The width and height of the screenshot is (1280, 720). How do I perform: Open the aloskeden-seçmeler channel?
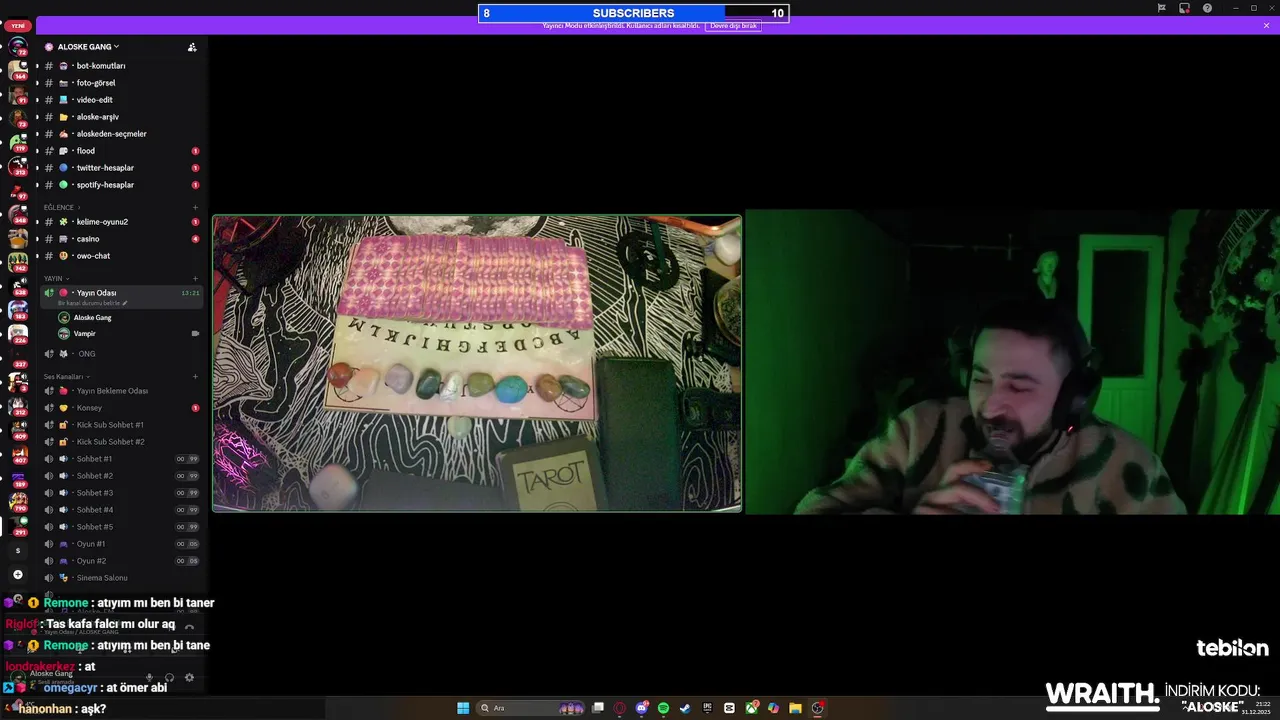(x=120, y=134)
